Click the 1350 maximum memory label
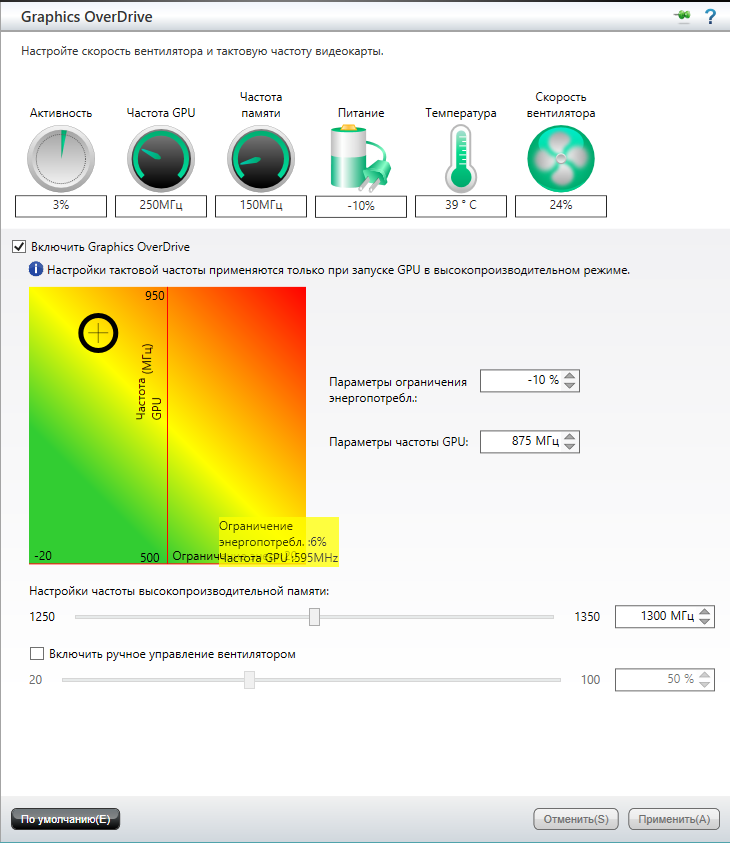This screenshot has width=730, height=843. pyautogui.click(x=587, y=617)
